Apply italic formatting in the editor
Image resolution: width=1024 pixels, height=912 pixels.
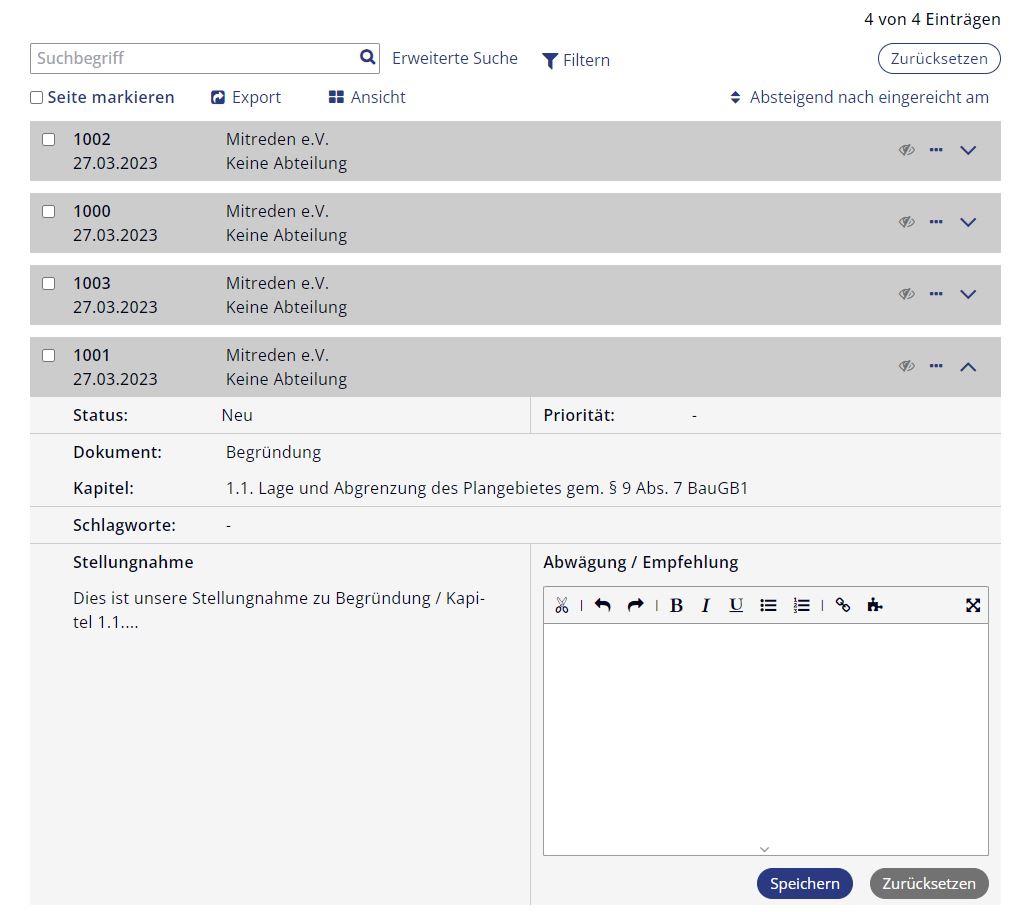705,605
